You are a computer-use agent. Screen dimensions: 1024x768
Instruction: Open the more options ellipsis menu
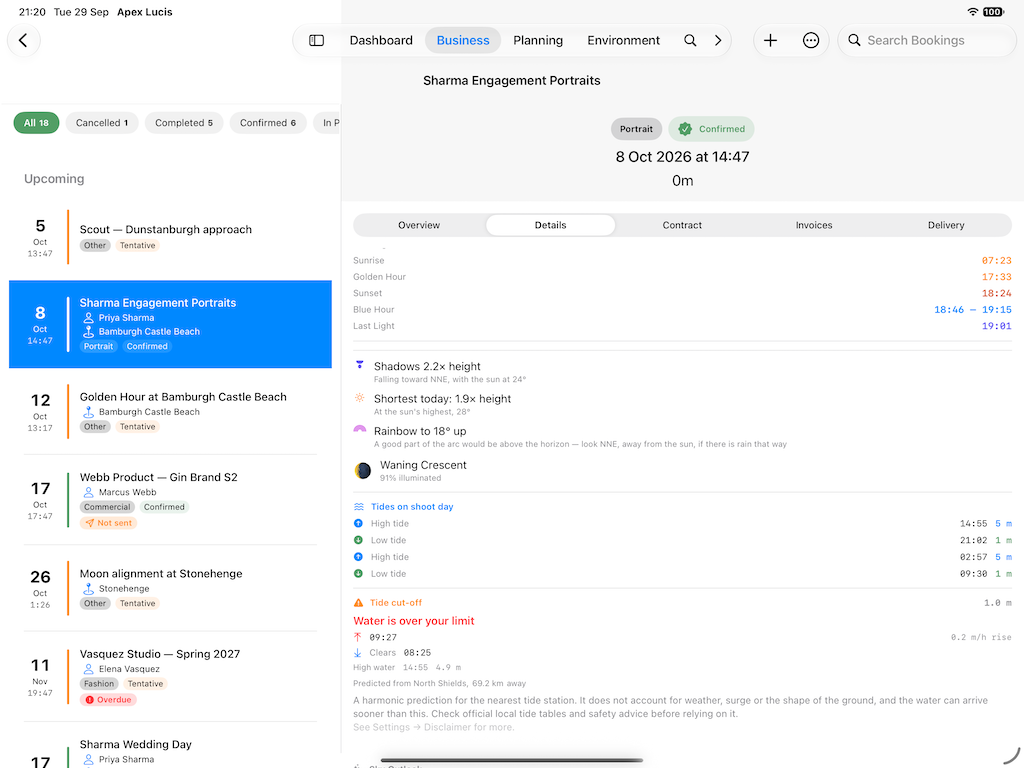coord(810,40)
